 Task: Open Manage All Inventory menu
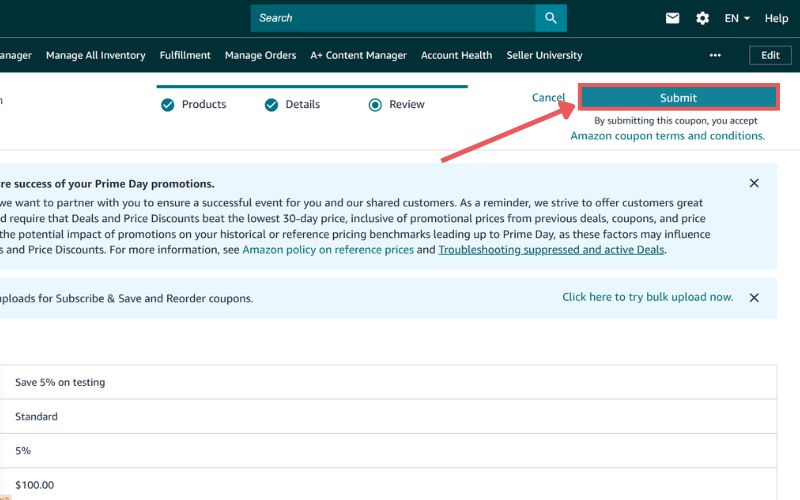pos(95,55)
